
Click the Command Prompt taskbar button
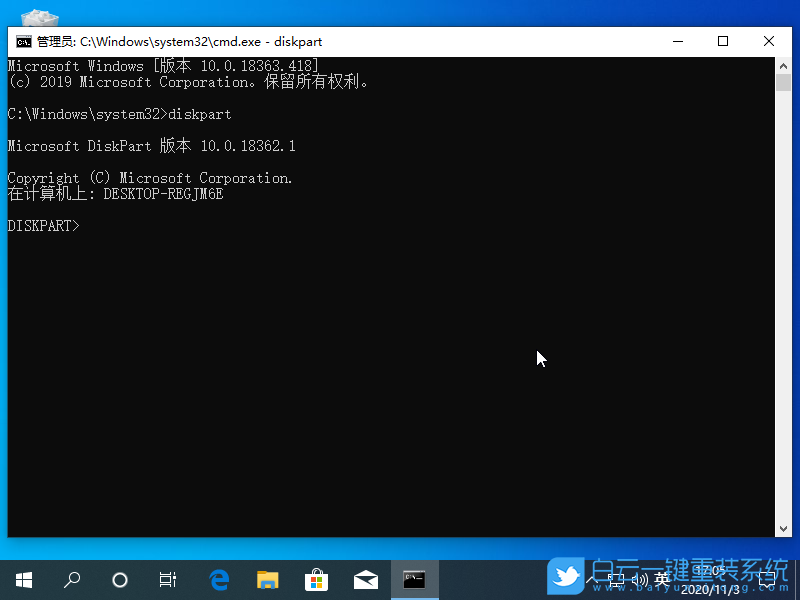tap(414, 579)
